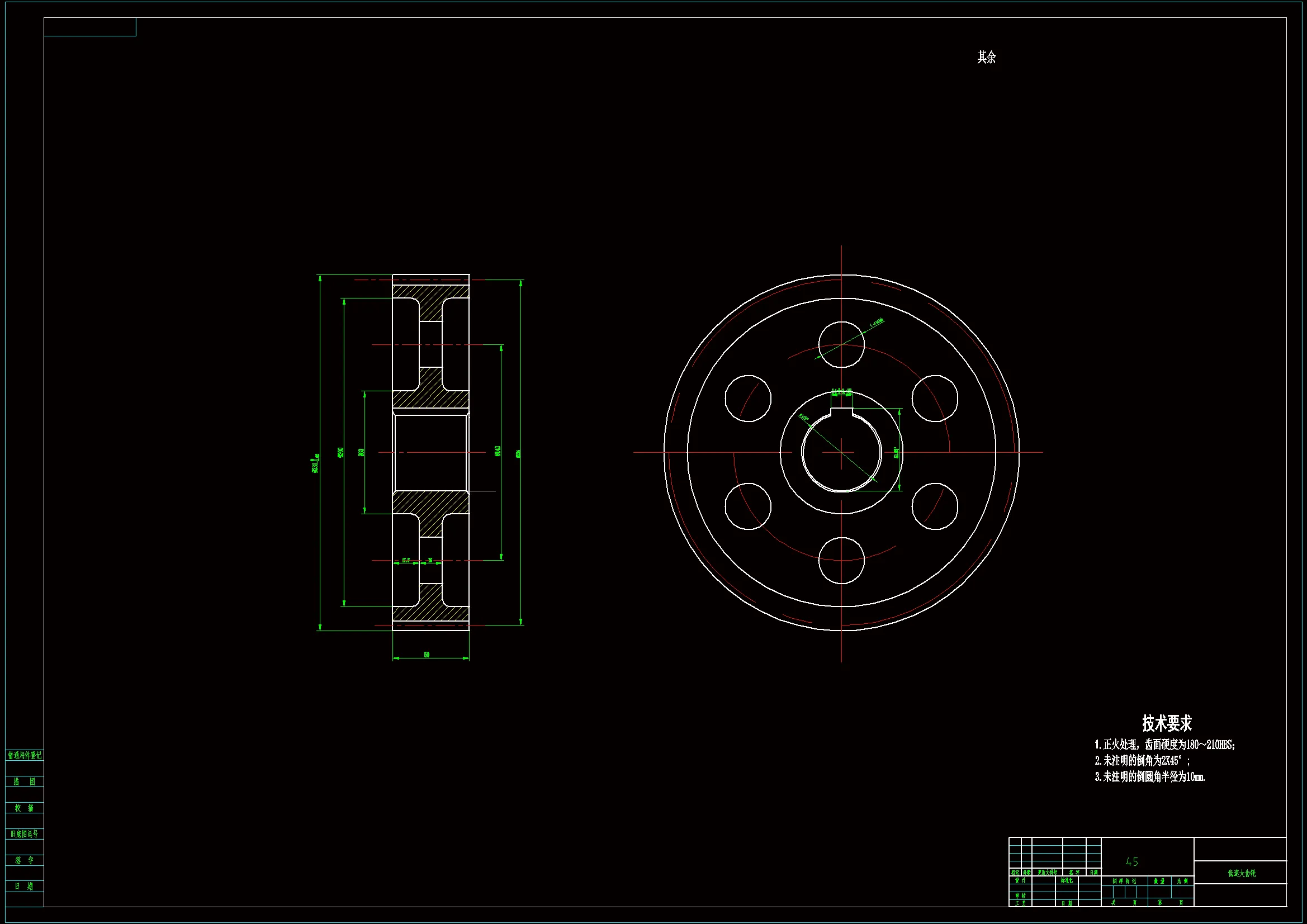Screen dimensions: 1307x924
Task: Select the 其余 text near top right
Action: [987, 57]
